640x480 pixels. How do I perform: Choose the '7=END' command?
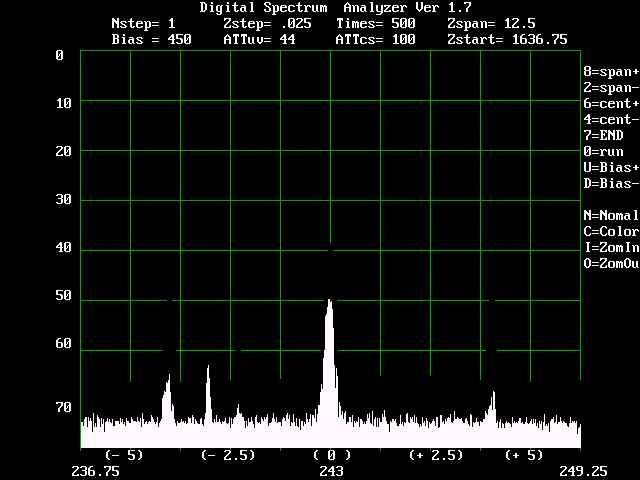tap(603, 136)
